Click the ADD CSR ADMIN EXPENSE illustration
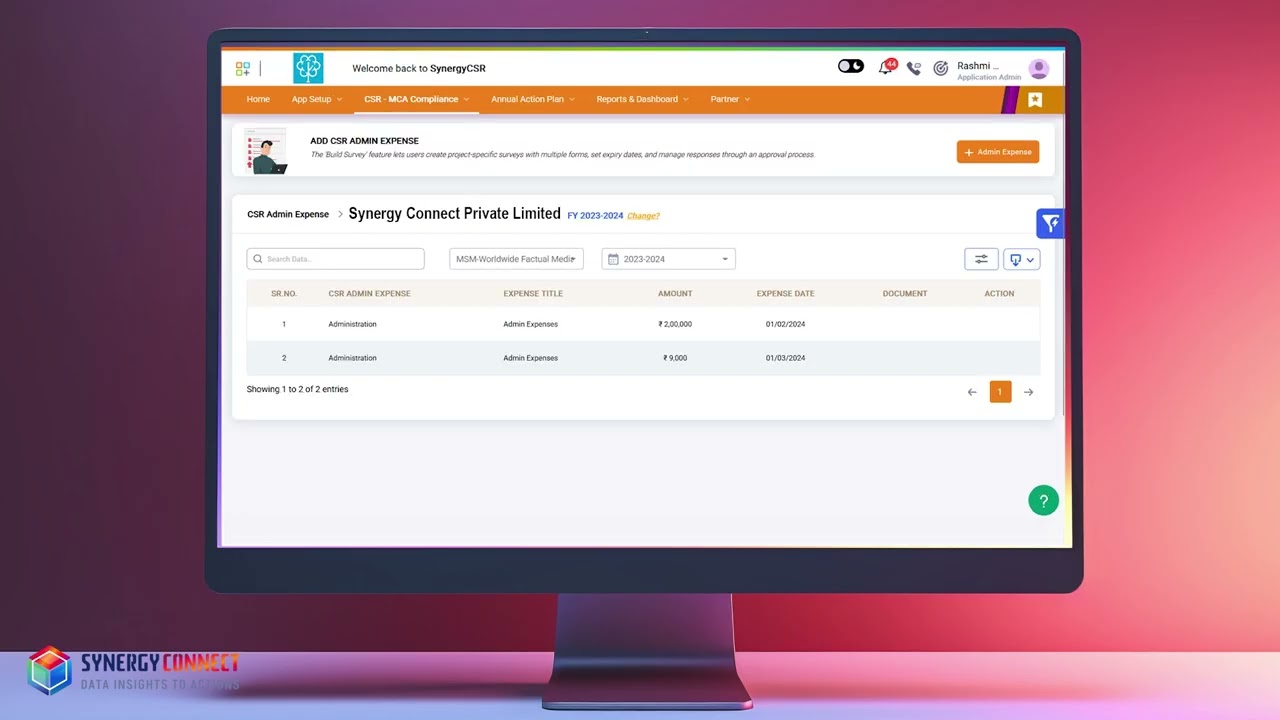The width and height of the screenshot is (1280, 720). pyautogui.click(x=266, y=151)
